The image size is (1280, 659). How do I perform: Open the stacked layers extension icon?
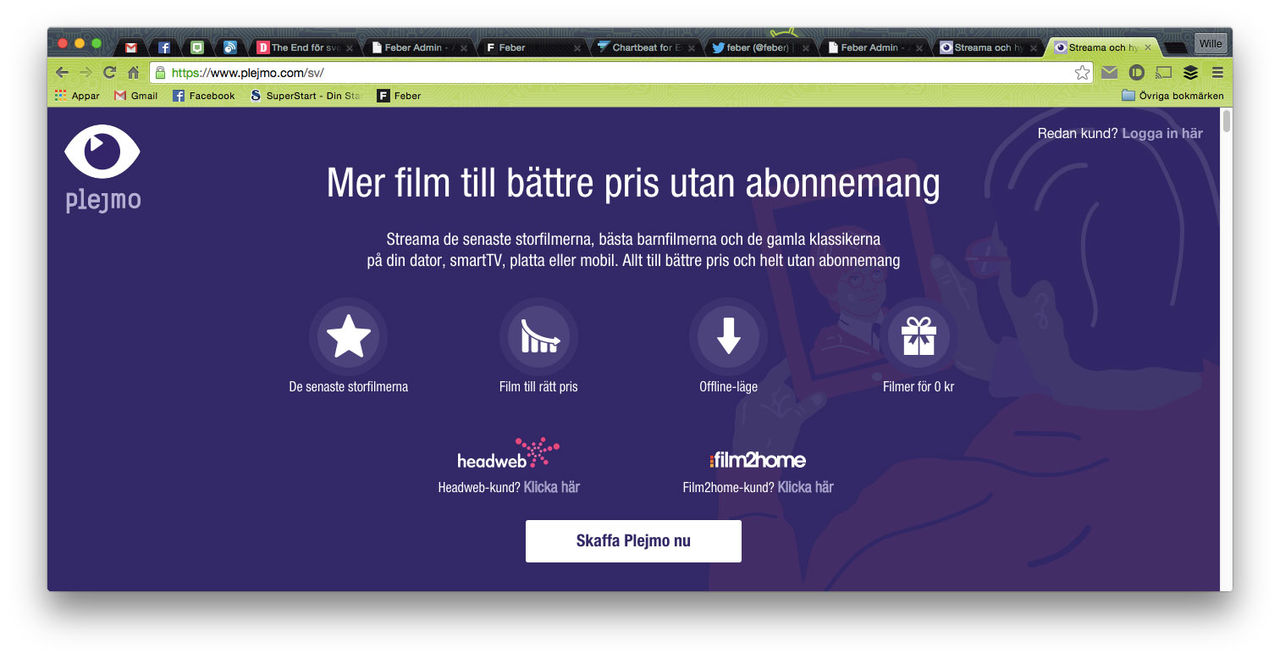1190,72
